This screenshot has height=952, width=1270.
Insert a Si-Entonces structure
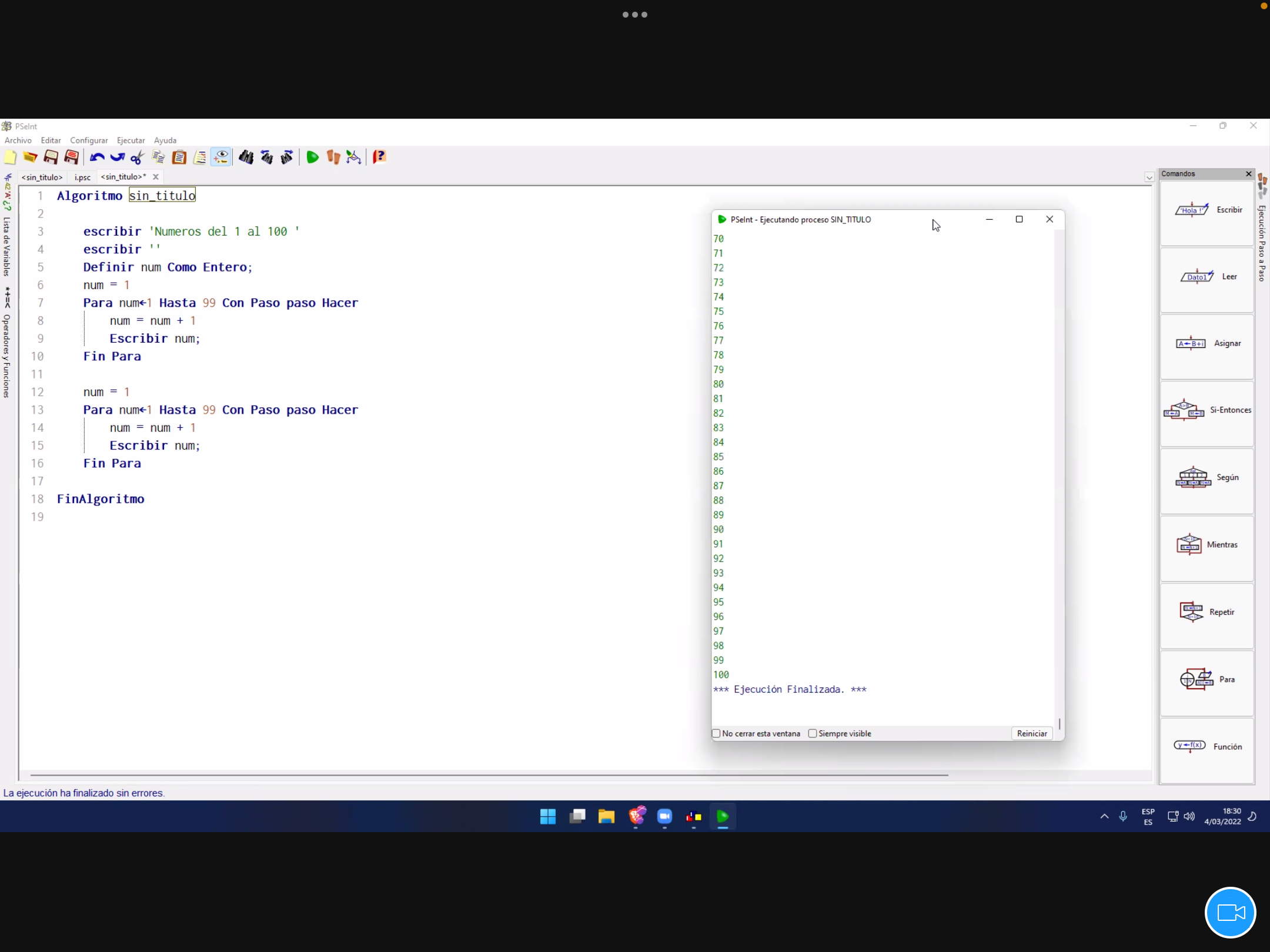(x=1207, y=414)
